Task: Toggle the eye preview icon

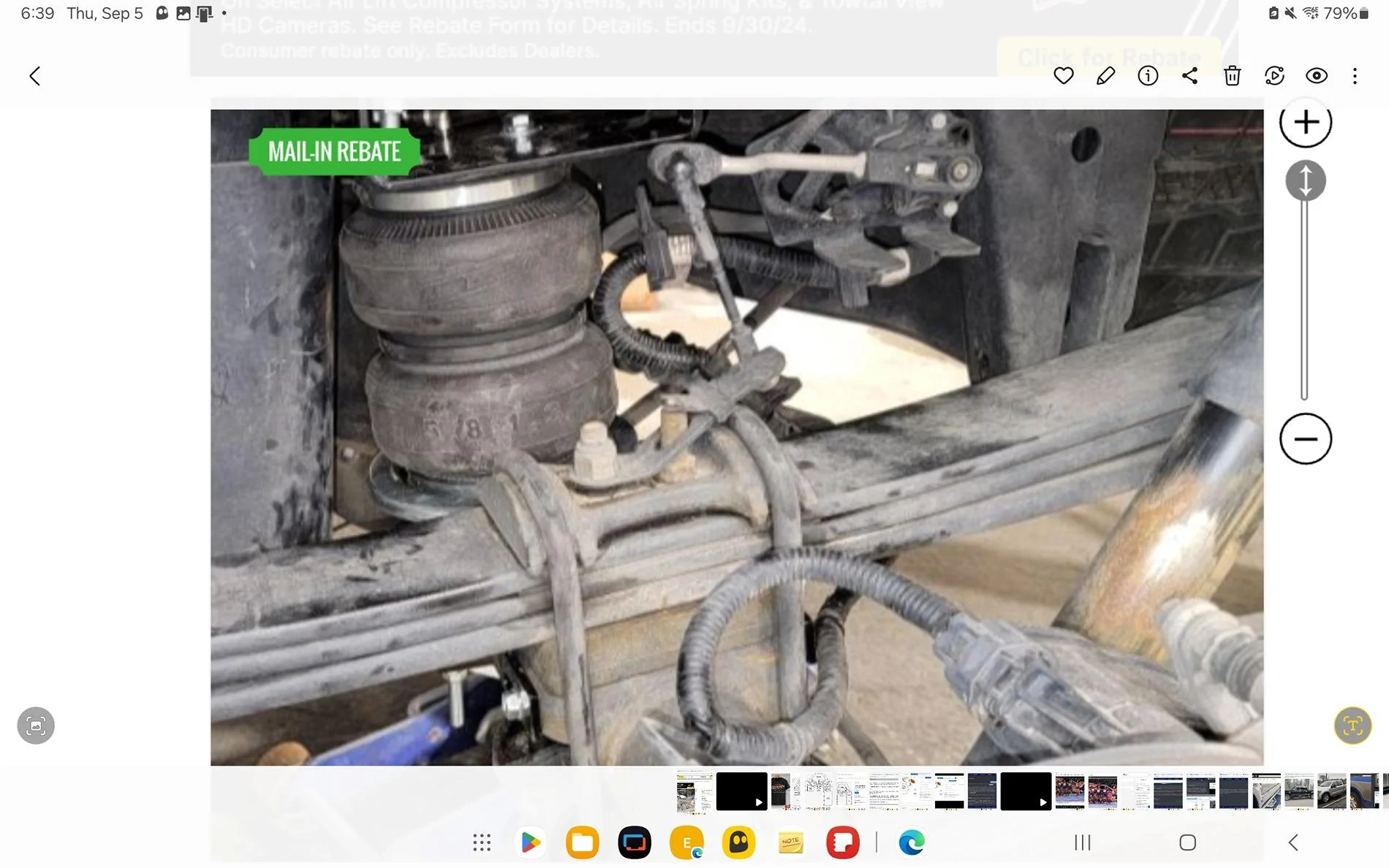Action: [1317, 75]
